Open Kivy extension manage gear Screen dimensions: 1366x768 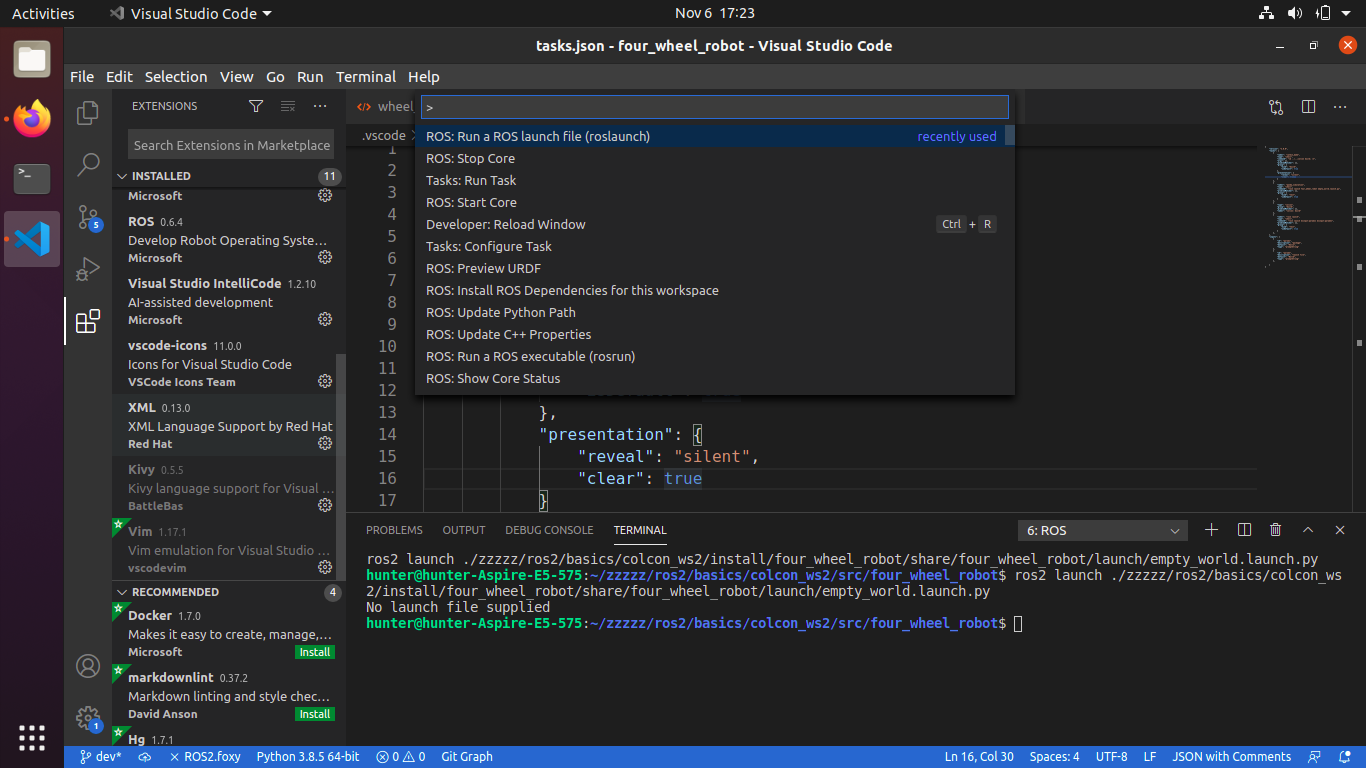coord(325,506)
